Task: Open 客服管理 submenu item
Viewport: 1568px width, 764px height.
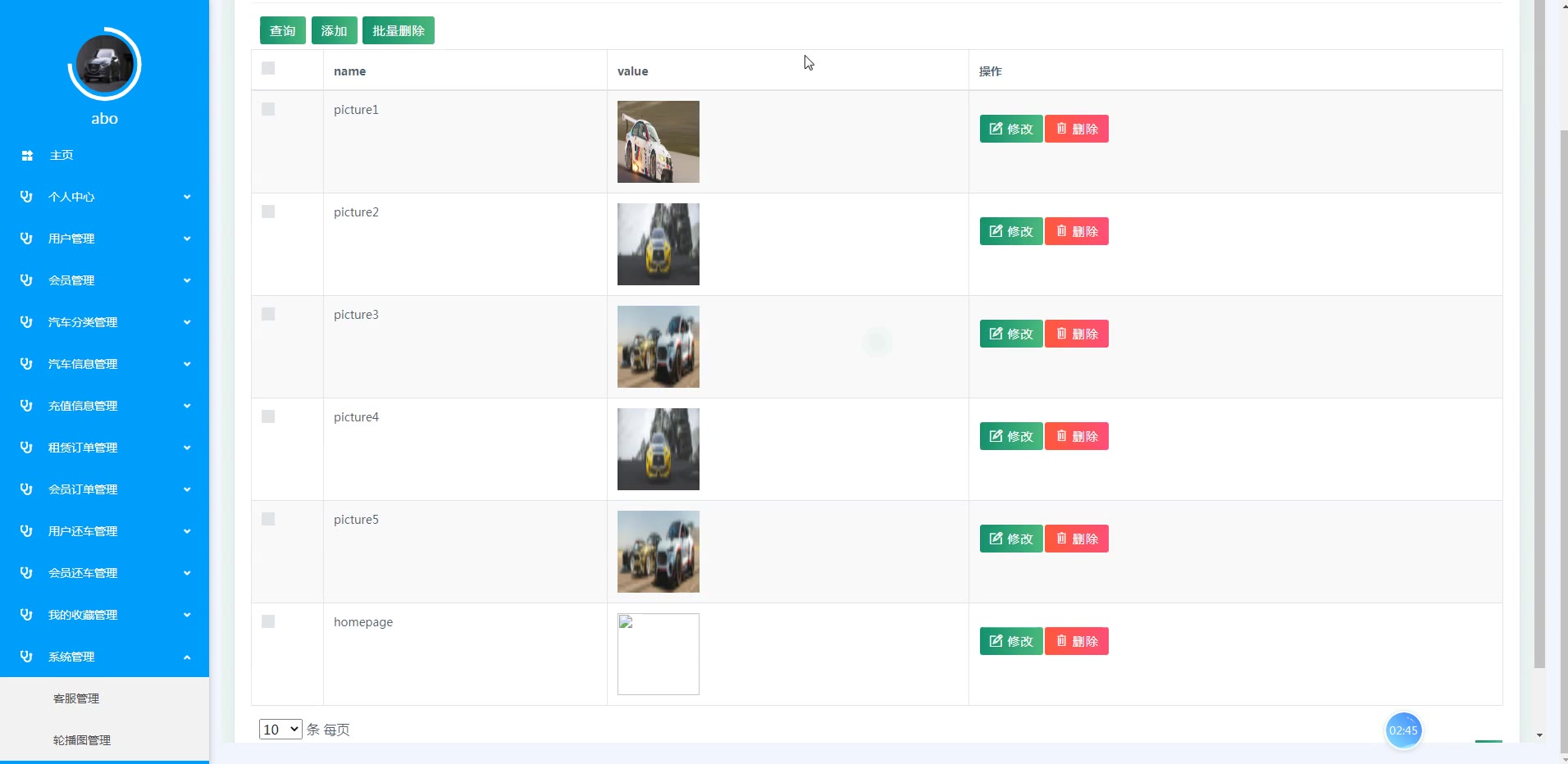Action: 76,698
